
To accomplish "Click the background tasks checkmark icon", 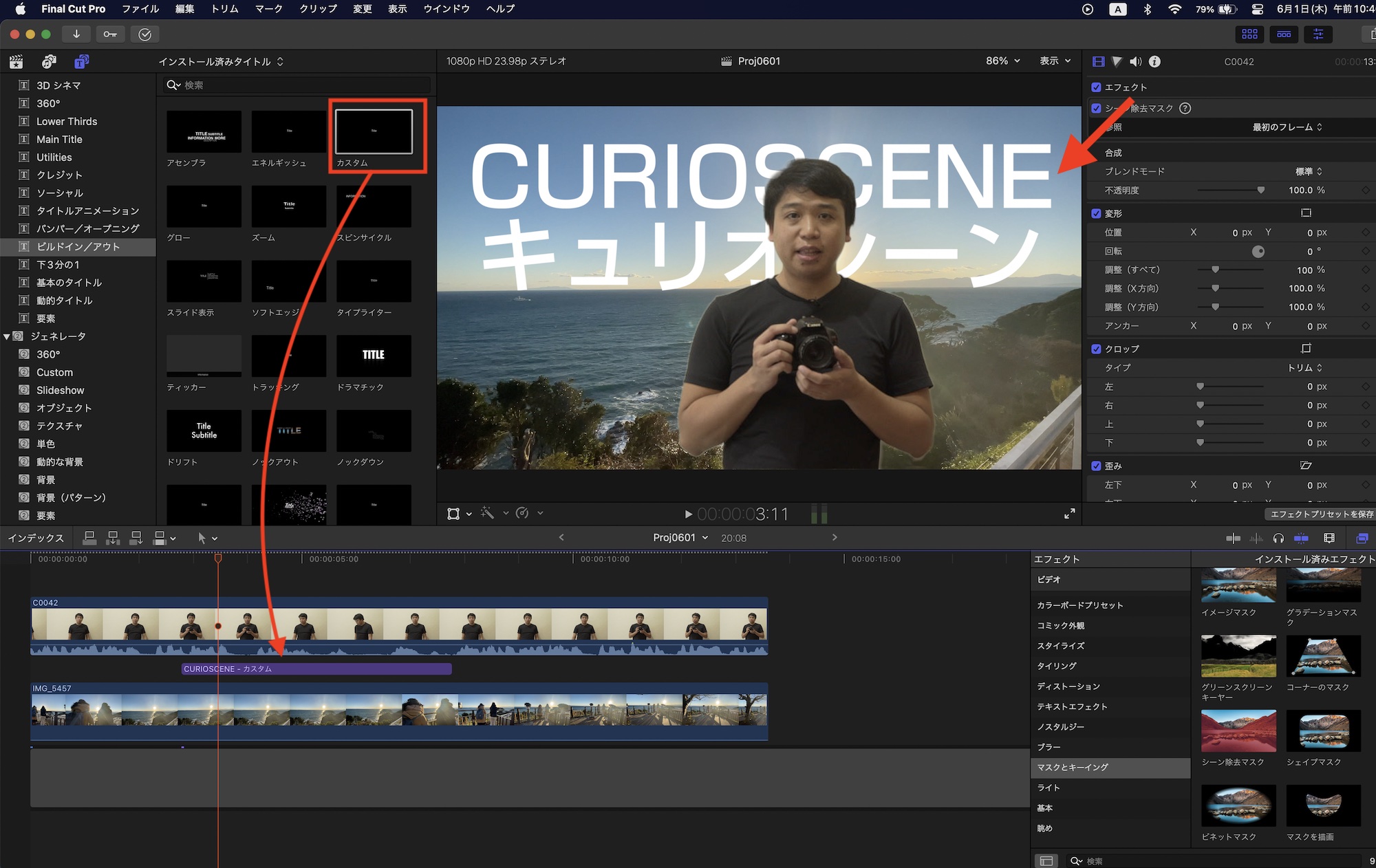I will 144,34.
